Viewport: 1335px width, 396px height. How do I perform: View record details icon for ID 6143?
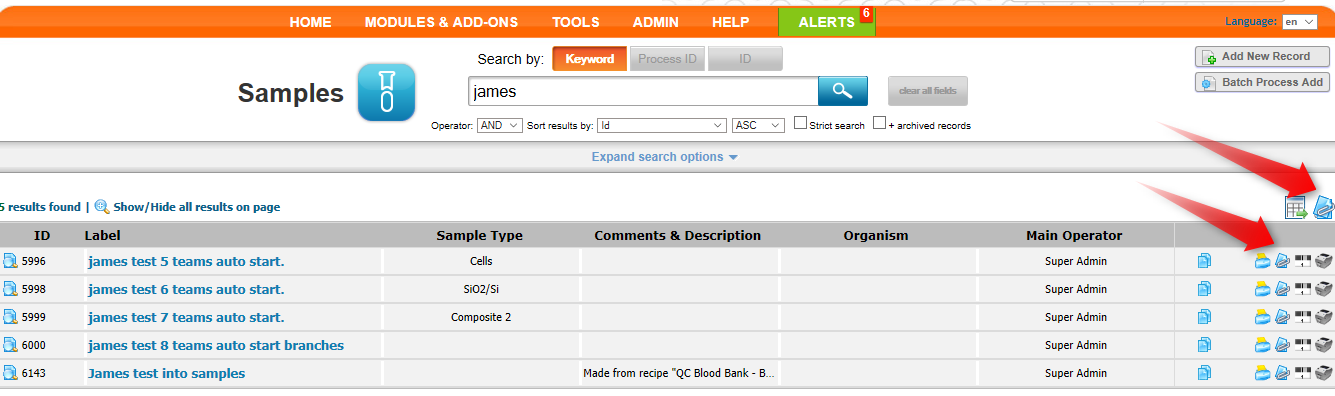[x=9, y=373]
